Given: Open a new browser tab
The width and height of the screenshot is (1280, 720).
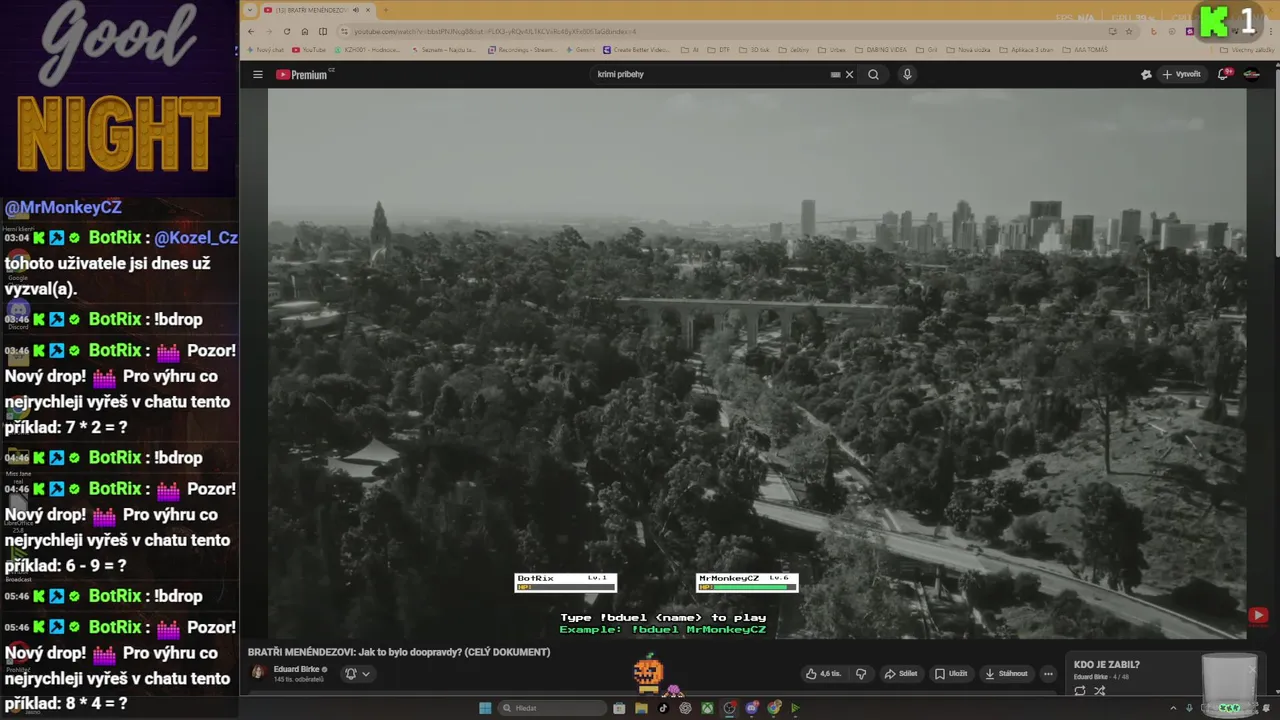Looking at the screenshot, I should coord(385,10).
